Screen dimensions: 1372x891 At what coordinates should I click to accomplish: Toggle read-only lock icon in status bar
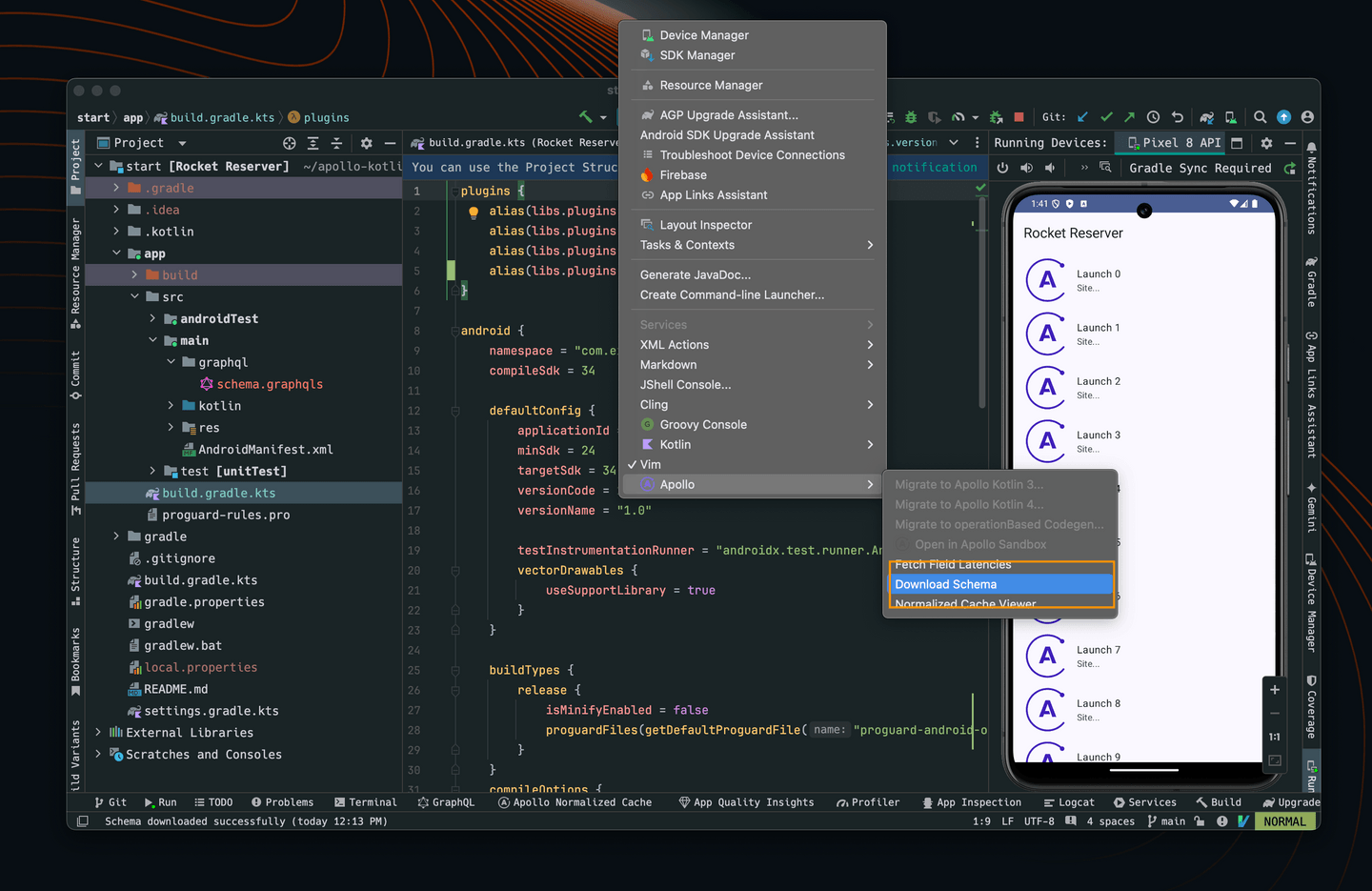(1200, 821)
